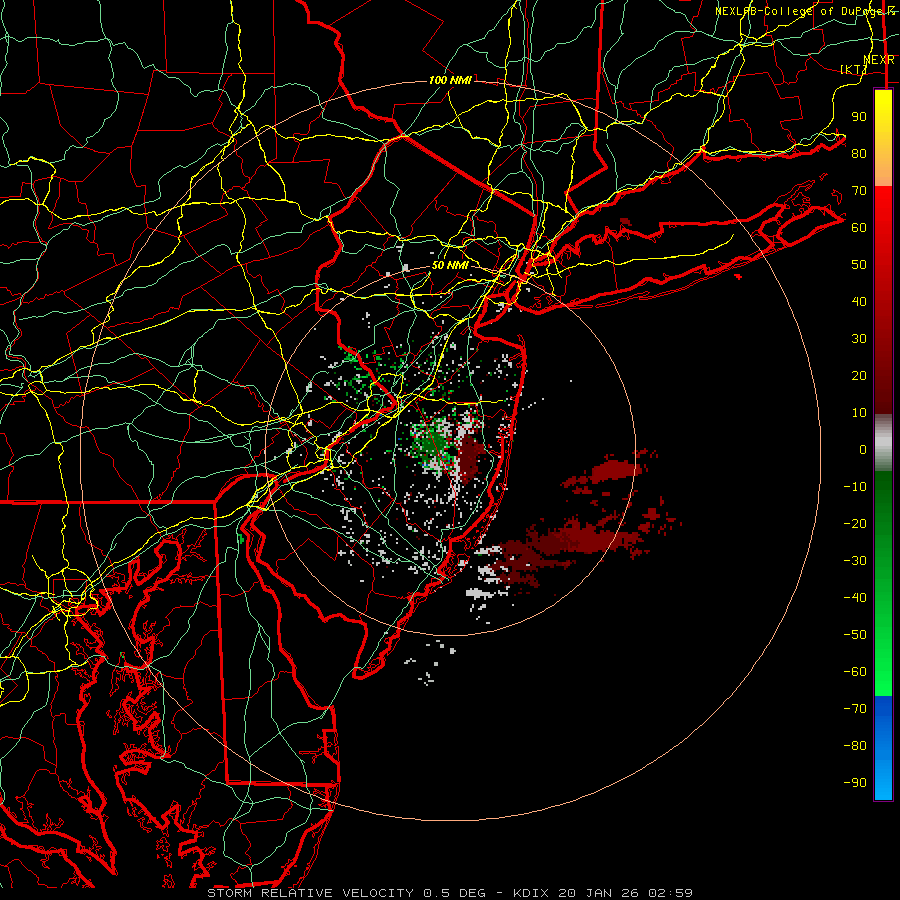Click the 70 value on velocity scale
The width and height of the screenshot is (900, 900).
click(x=859, y=191)
